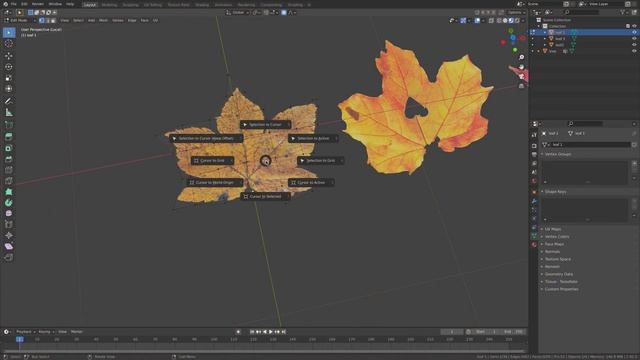Select the Knife tool
640x360 pixels.
point(9,181)
